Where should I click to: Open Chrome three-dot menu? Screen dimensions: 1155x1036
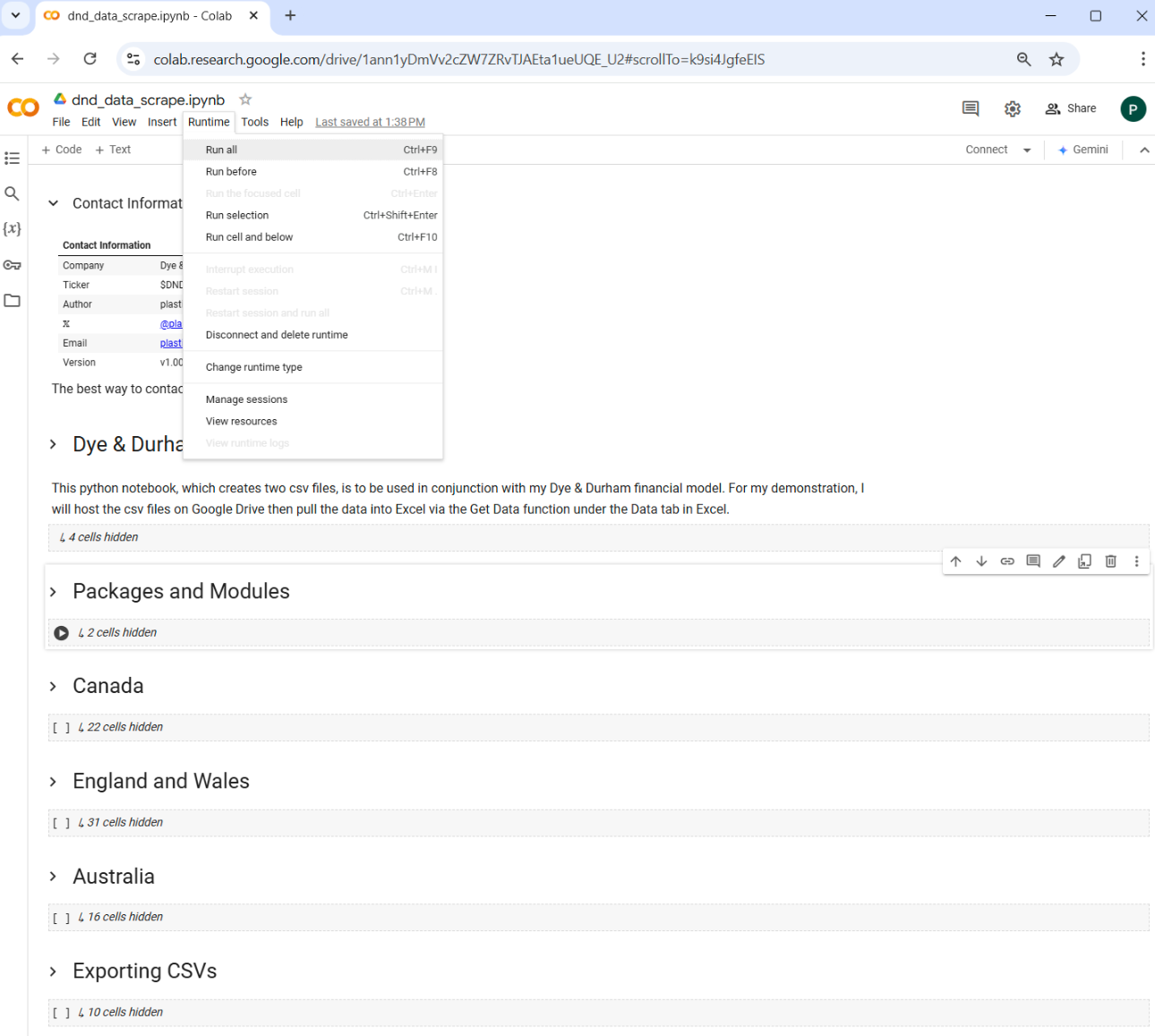coord(1142,59)
